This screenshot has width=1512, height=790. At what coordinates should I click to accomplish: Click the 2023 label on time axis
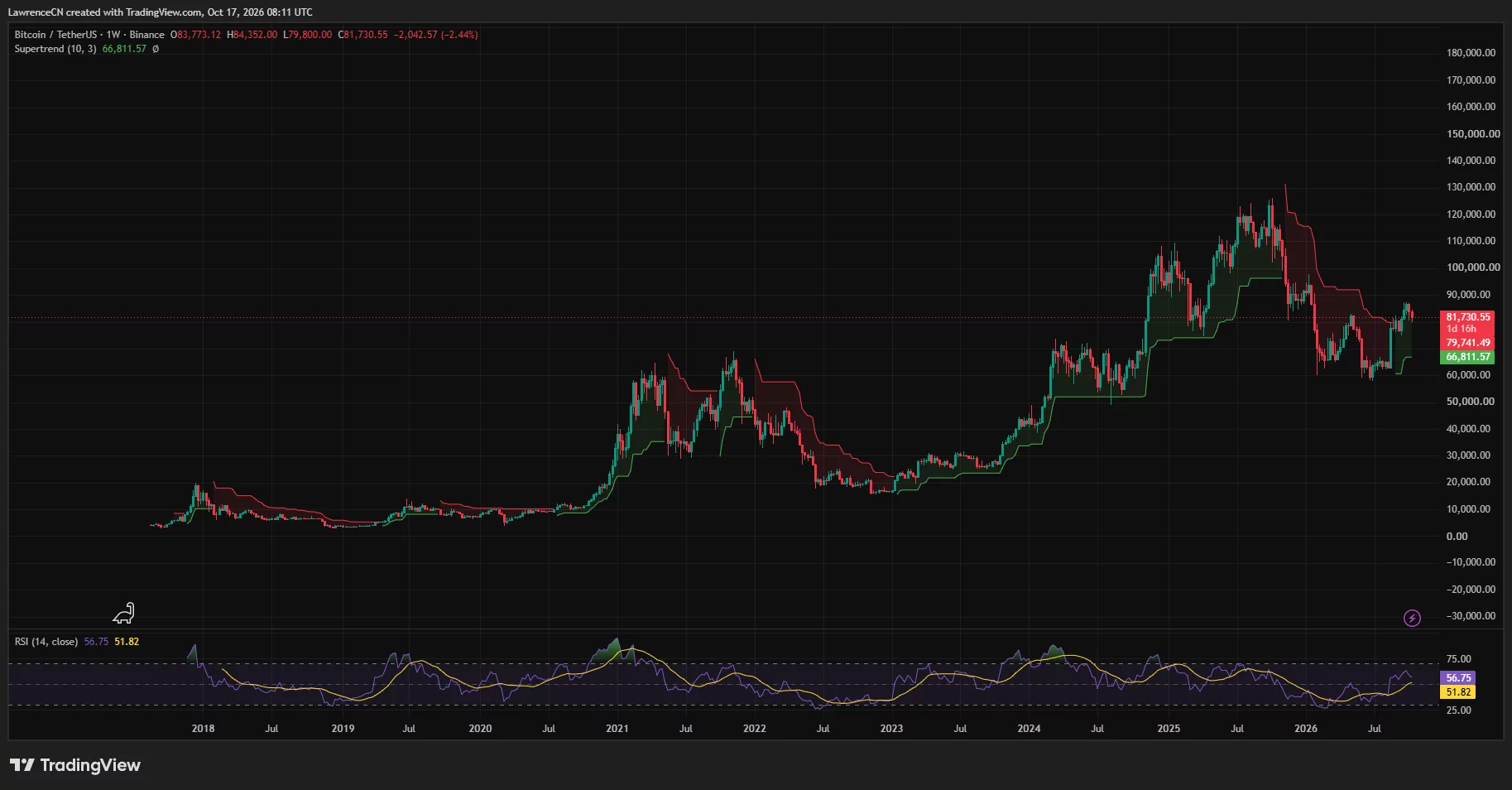pyautogui.click(x=891, y=729)
